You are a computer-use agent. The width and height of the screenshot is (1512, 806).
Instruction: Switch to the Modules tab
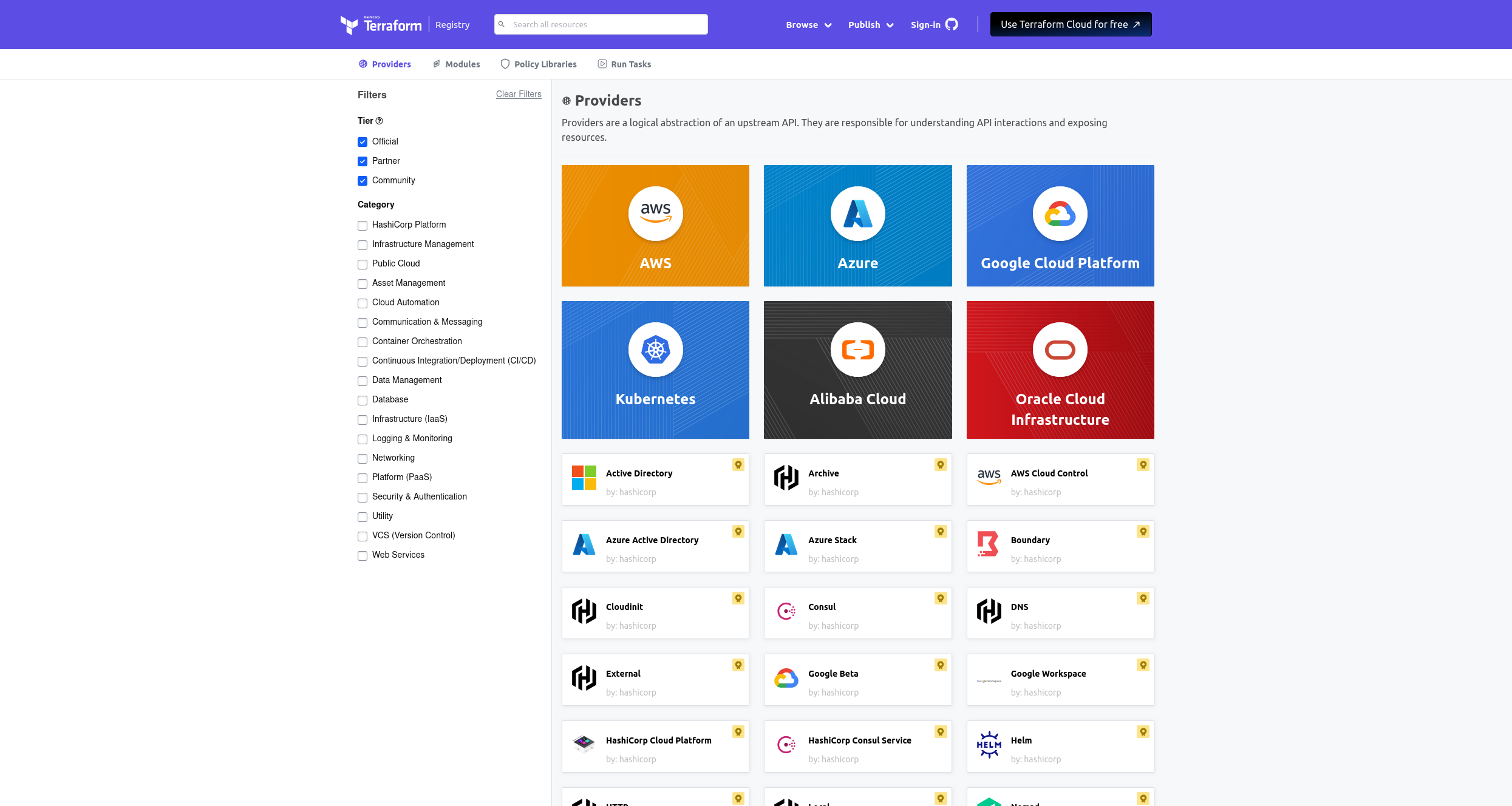point(456,64)
